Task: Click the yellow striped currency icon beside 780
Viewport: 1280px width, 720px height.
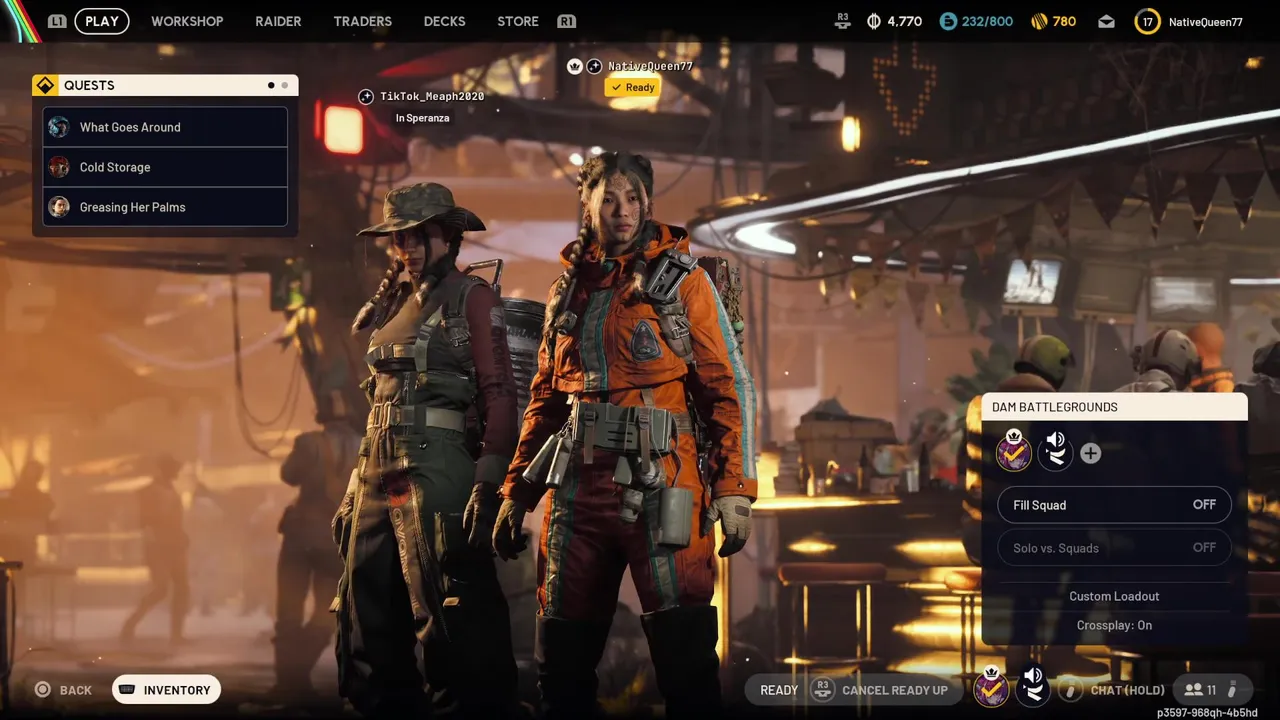Action: click(1039, 21)
